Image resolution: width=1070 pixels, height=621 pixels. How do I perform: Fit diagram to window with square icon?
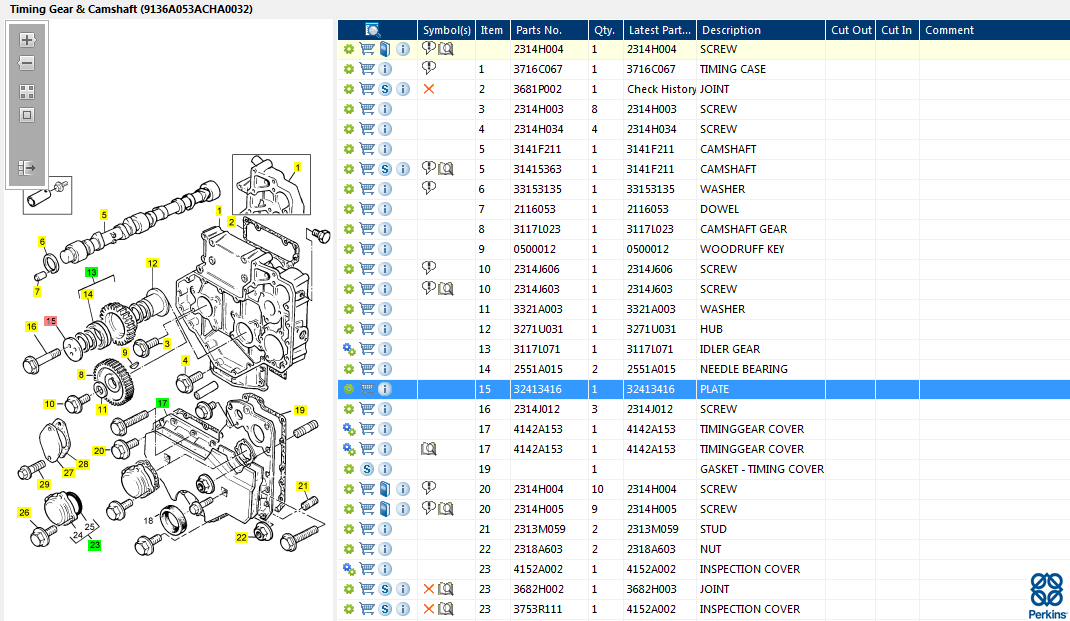pos(27,115)
